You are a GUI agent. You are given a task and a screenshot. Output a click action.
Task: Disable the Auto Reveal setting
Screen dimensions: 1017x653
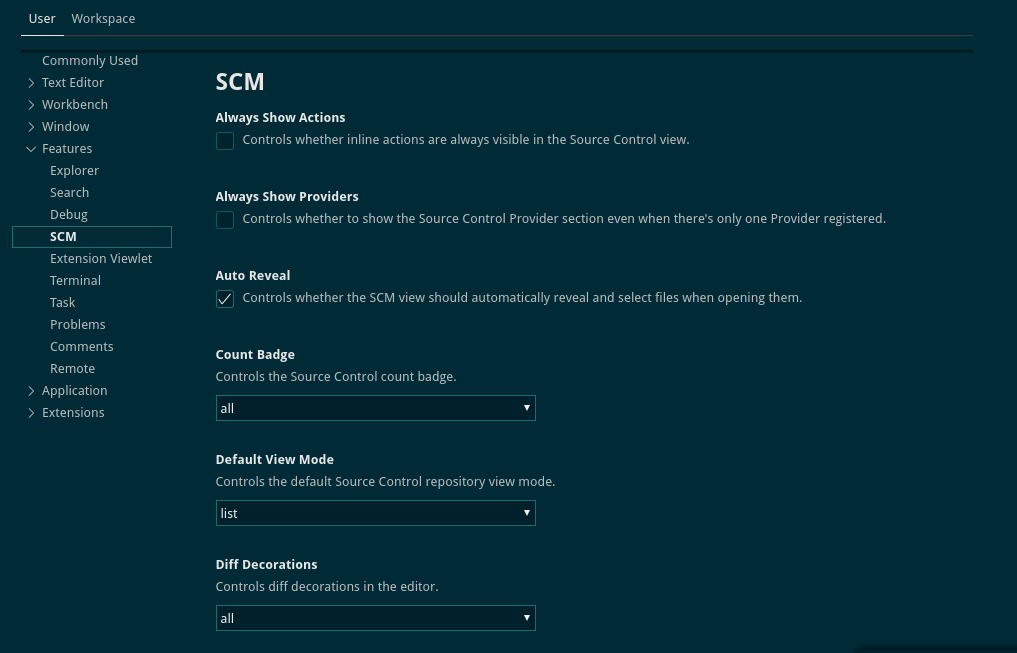coord(224,298)
